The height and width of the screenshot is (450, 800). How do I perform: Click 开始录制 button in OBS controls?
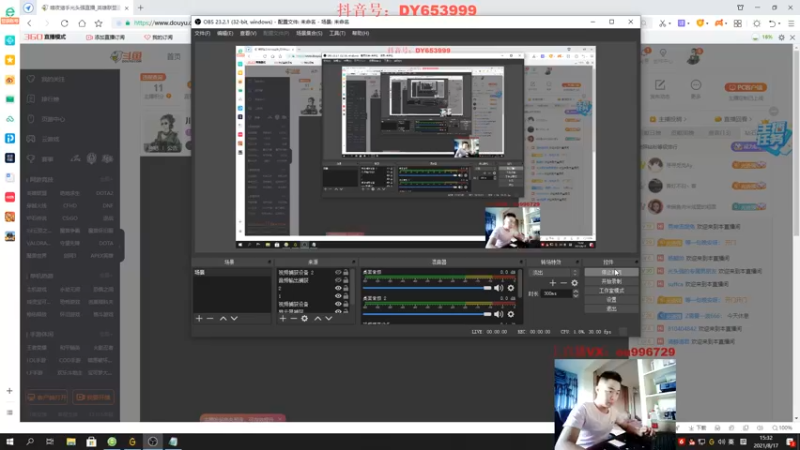(x=611, y=281)
